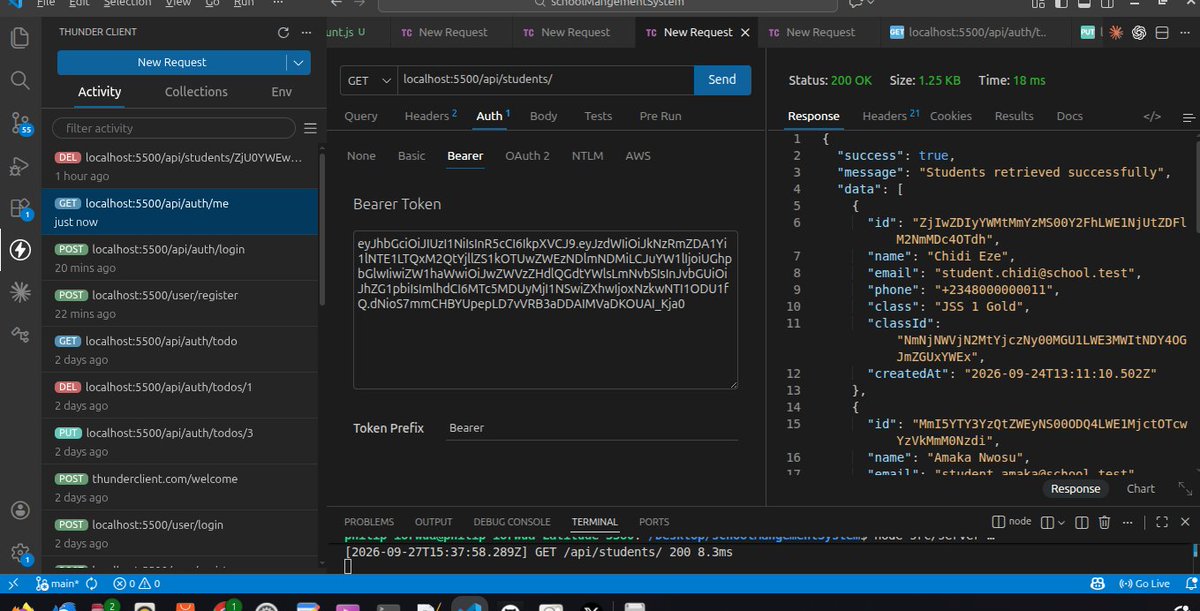Refresh the Thunder Client sidebar

pyautogui.click(x=283, y=32)
